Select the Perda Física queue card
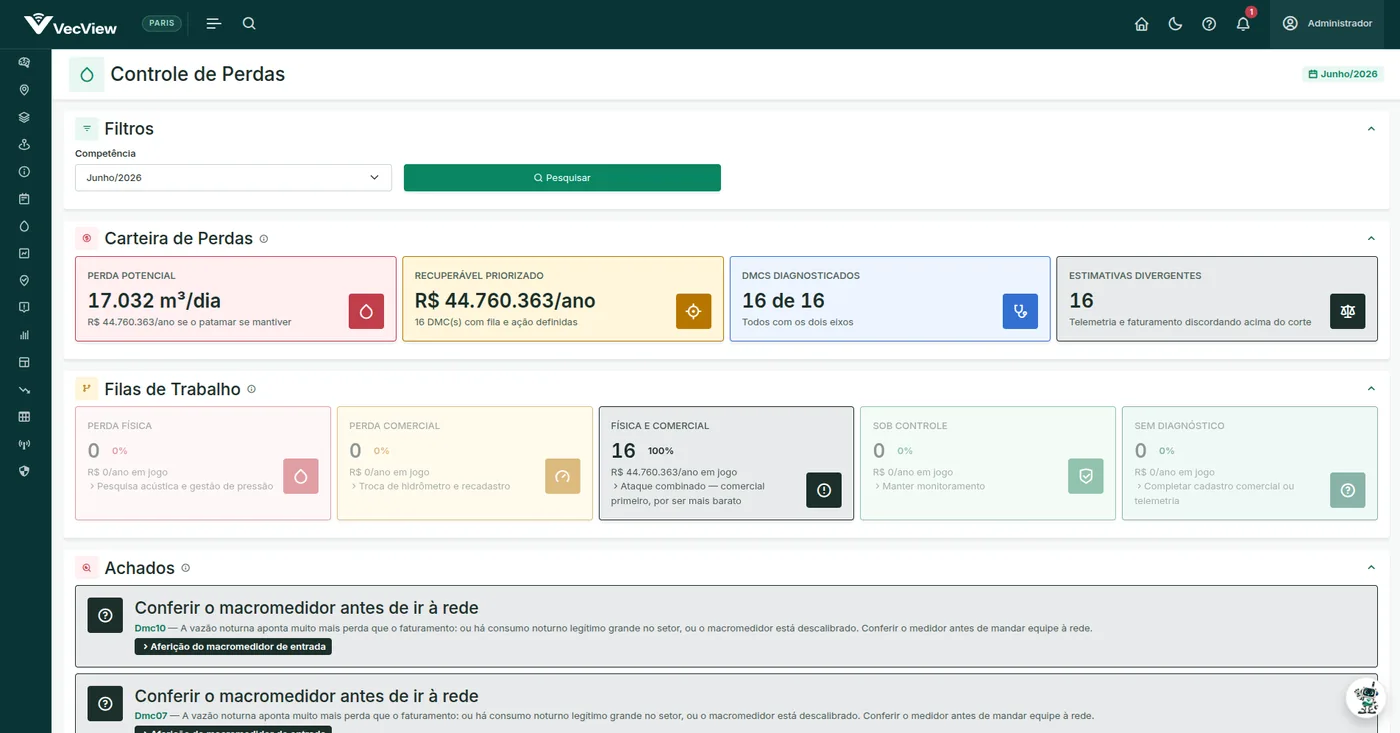This screenshot has width=1400, height=733. point(203,463)
